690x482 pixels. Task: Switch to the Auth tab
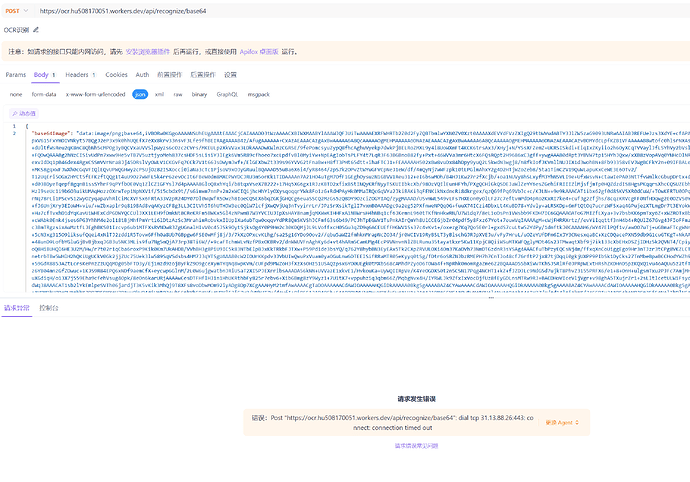[x=142, y=75]
